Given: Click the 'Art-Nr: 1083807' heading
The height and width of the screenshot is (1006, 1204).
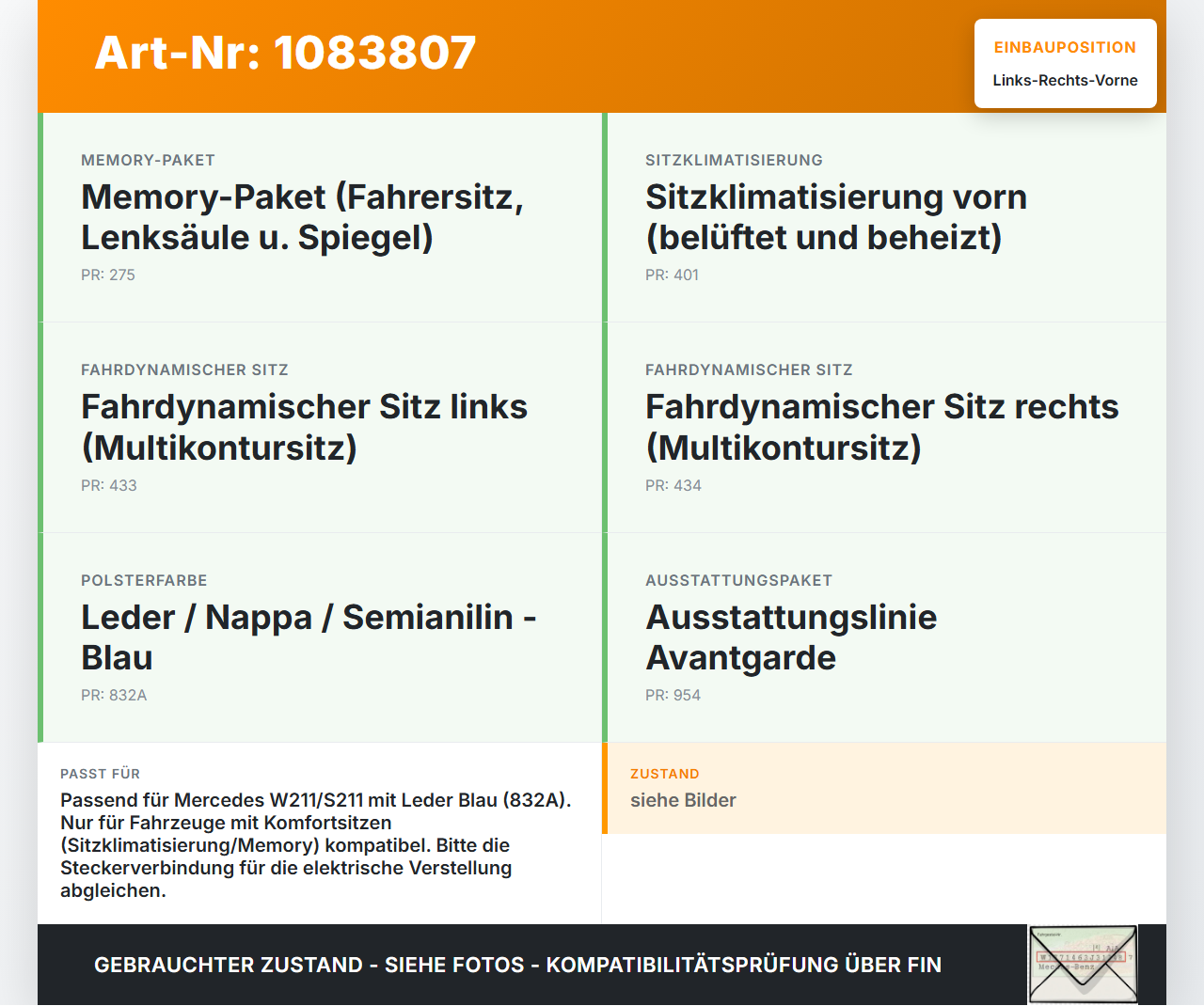Looking at the screenshot, I should pyautogui.click(x=285, y=53).
